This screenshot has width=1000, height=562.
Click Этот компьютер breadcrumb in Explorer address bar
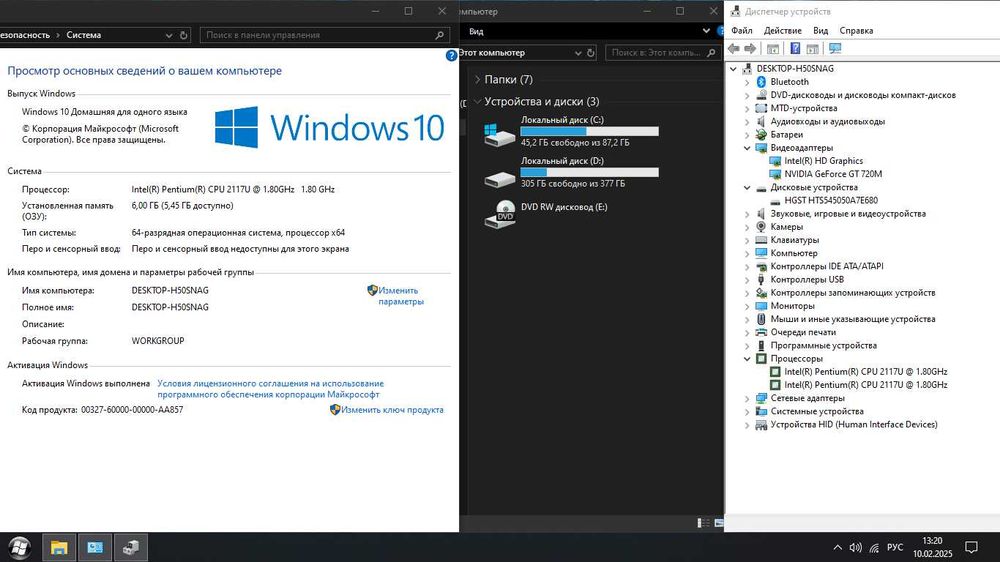click(x=492, y=53)
